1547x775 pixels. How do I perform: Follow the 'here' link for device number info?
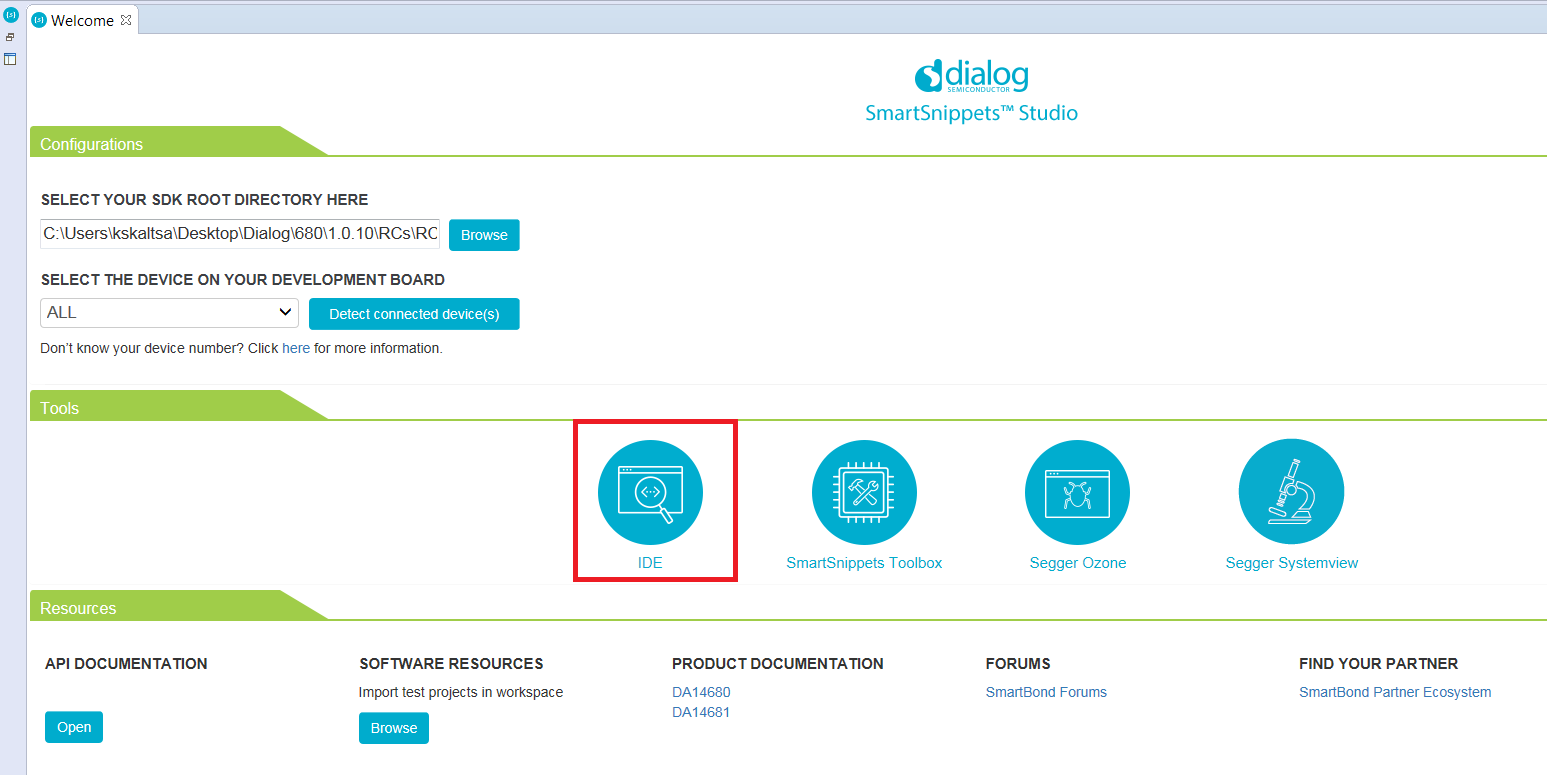click(296, 349)
